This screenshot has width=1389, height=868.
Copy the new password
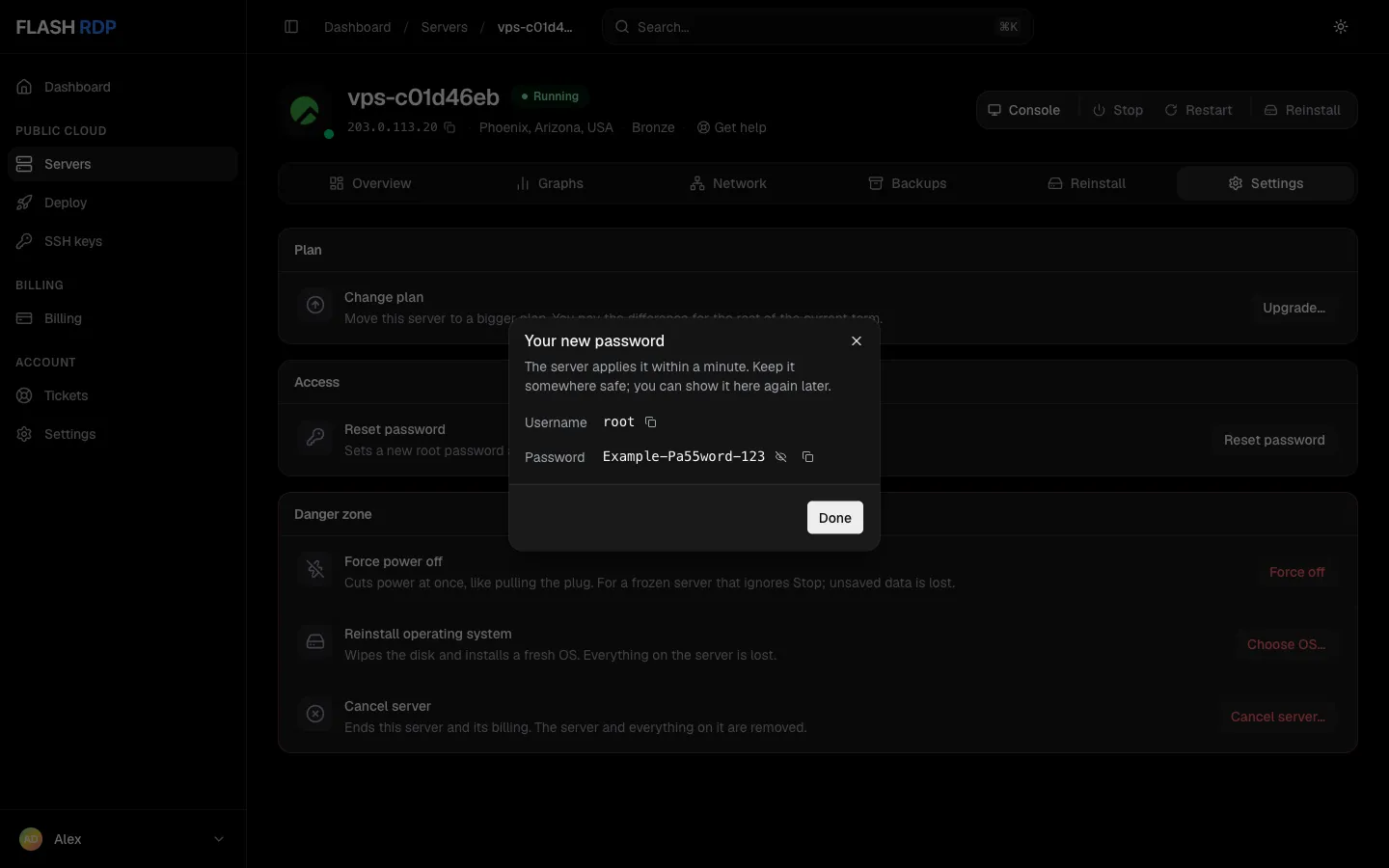[x=808, y=457]
